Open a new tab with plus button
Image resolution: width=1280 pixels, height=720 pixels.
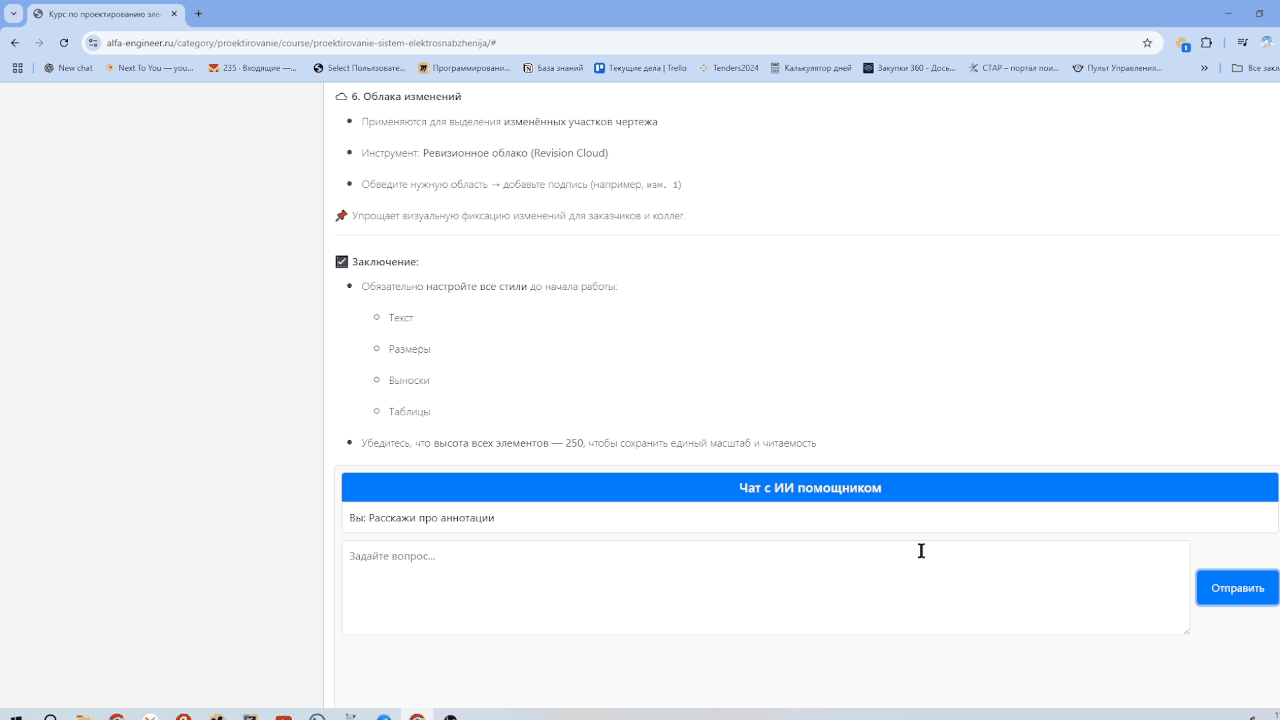[198, 14]
